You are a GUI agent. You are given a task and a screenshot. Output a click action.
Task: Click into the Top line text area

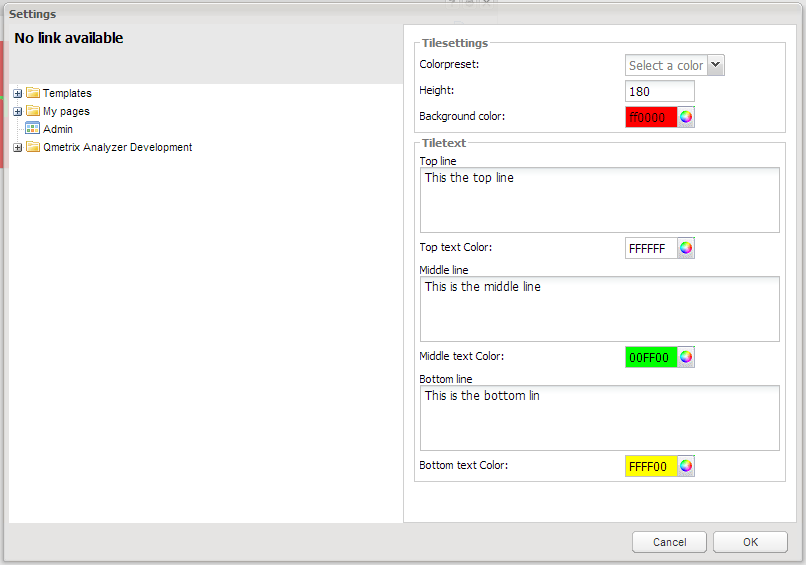pyautogui.click(x=600, y=200)
